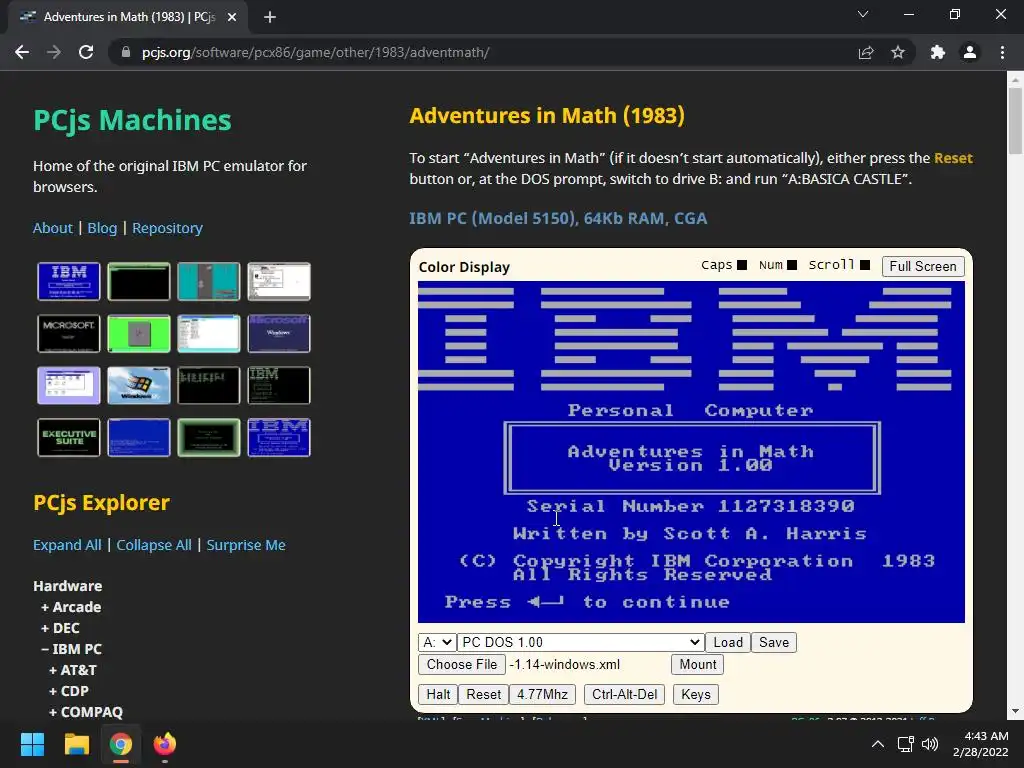Click the Halt button

click(438, 694)
